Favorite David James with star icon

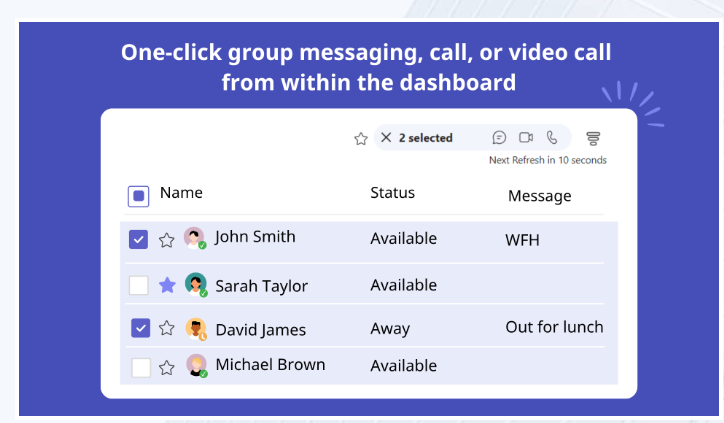click(x=167, y=328)
